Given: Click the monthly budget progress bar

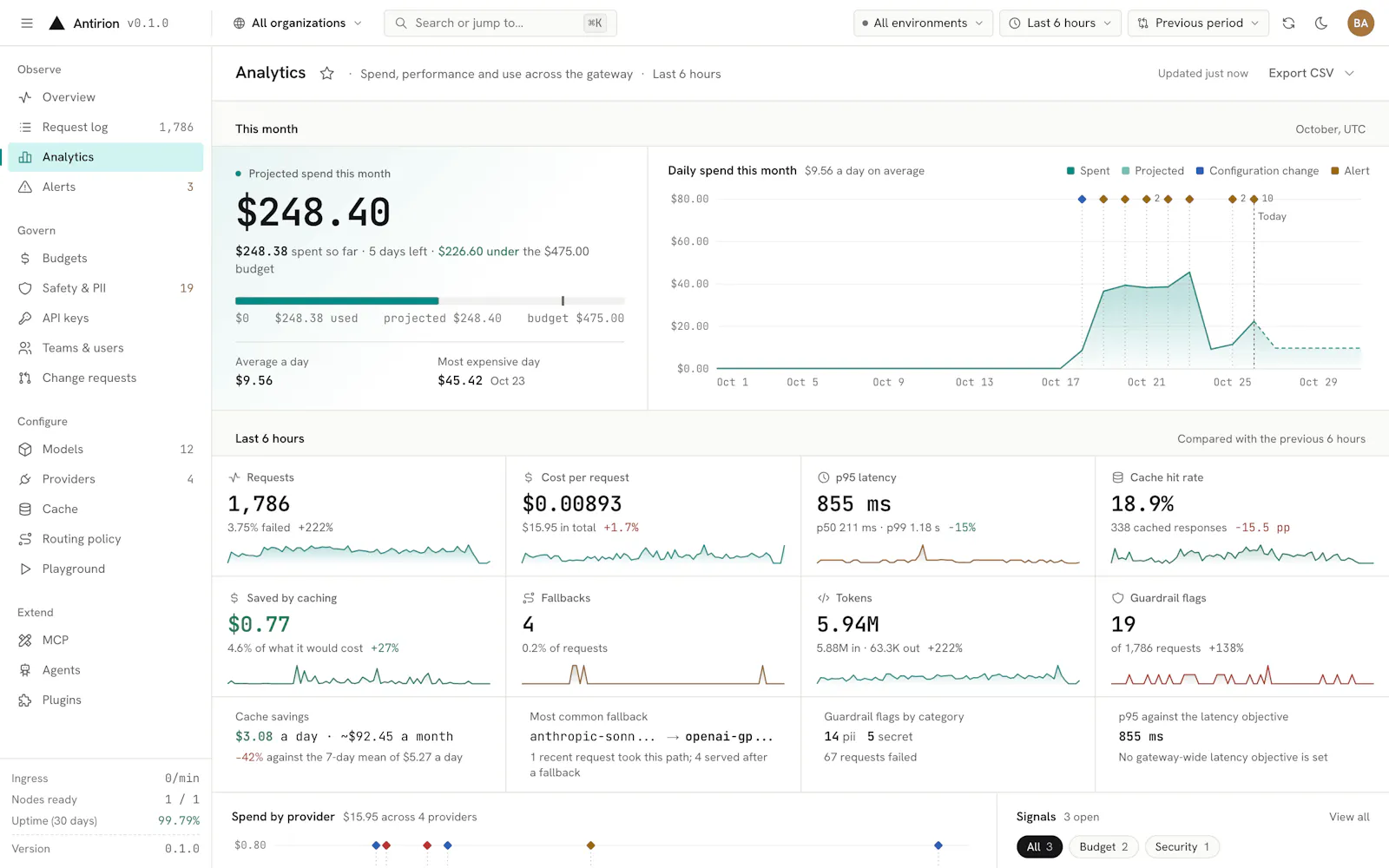Looking at the screenshot, I should pyautogui.click(x=430, y=301).
